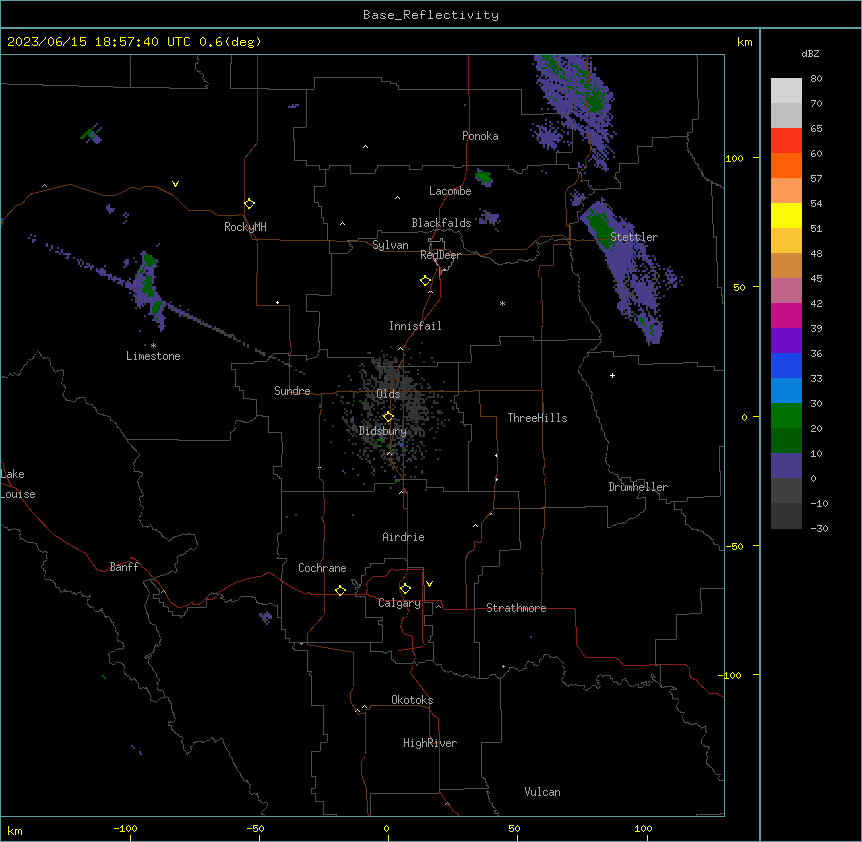Screen dimensions: 862x842
Task: Pick the light gray 70-80 dBZ swatch
Action: pos(786,91)
